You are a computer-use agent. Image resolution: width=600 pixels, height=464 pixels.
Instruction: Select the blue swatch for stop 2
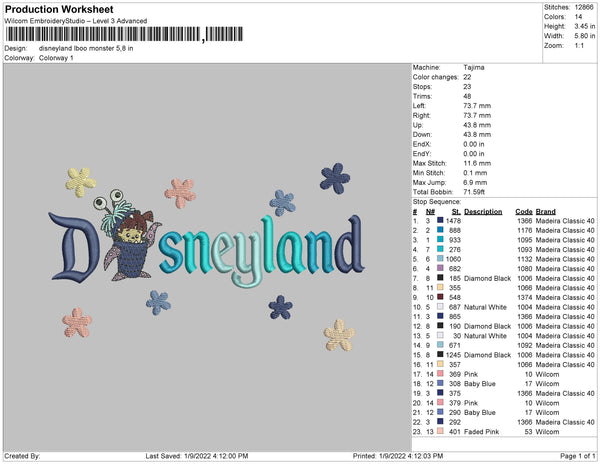point(440,230)
